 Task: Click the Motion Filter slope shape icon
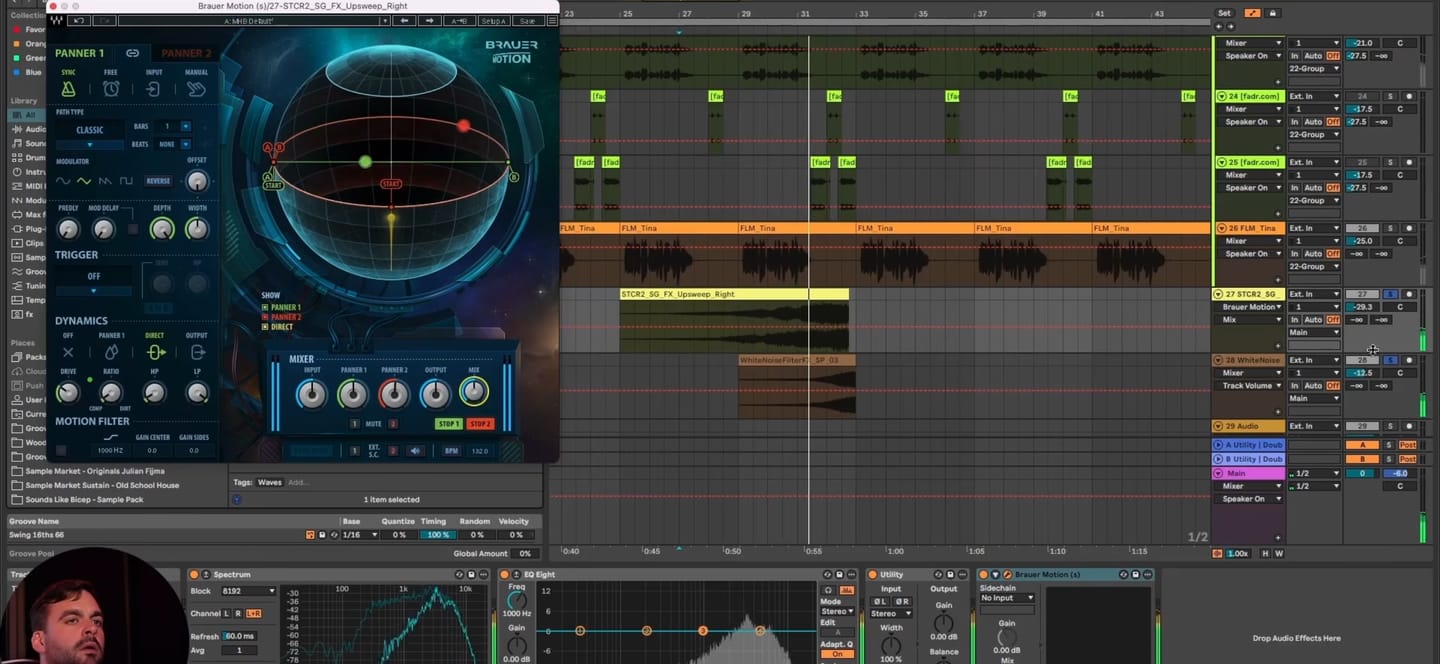pyautogui.click(x=111, y=437)
